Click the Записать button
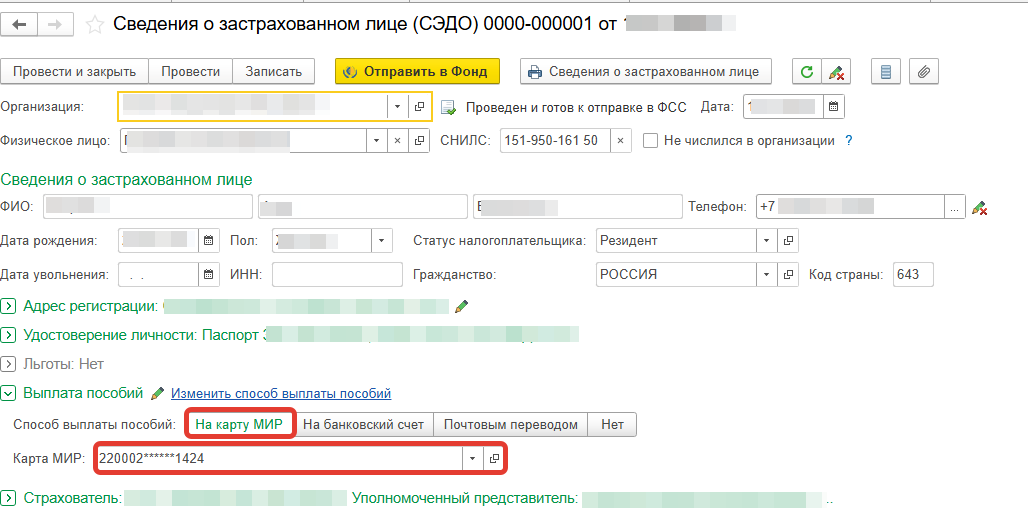 (x=273, y=71)
